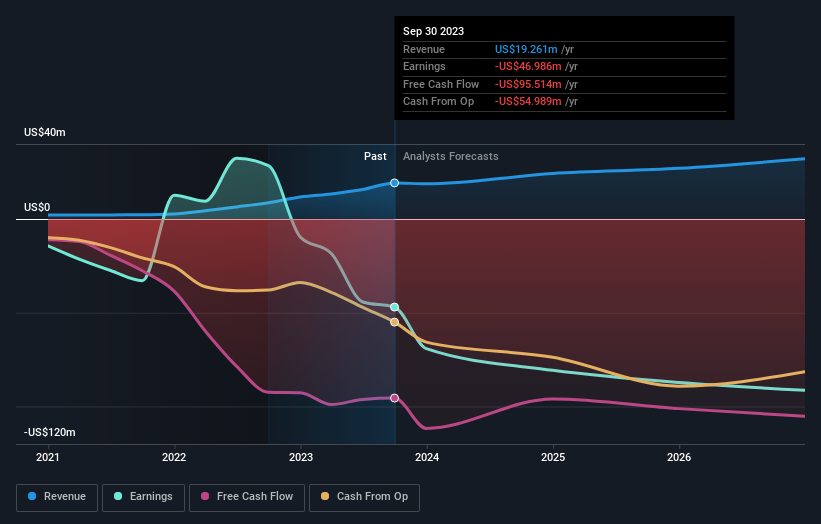Click the US$0 y-axis label
Viewport: 821px width, 524px height.
(37, 207)
